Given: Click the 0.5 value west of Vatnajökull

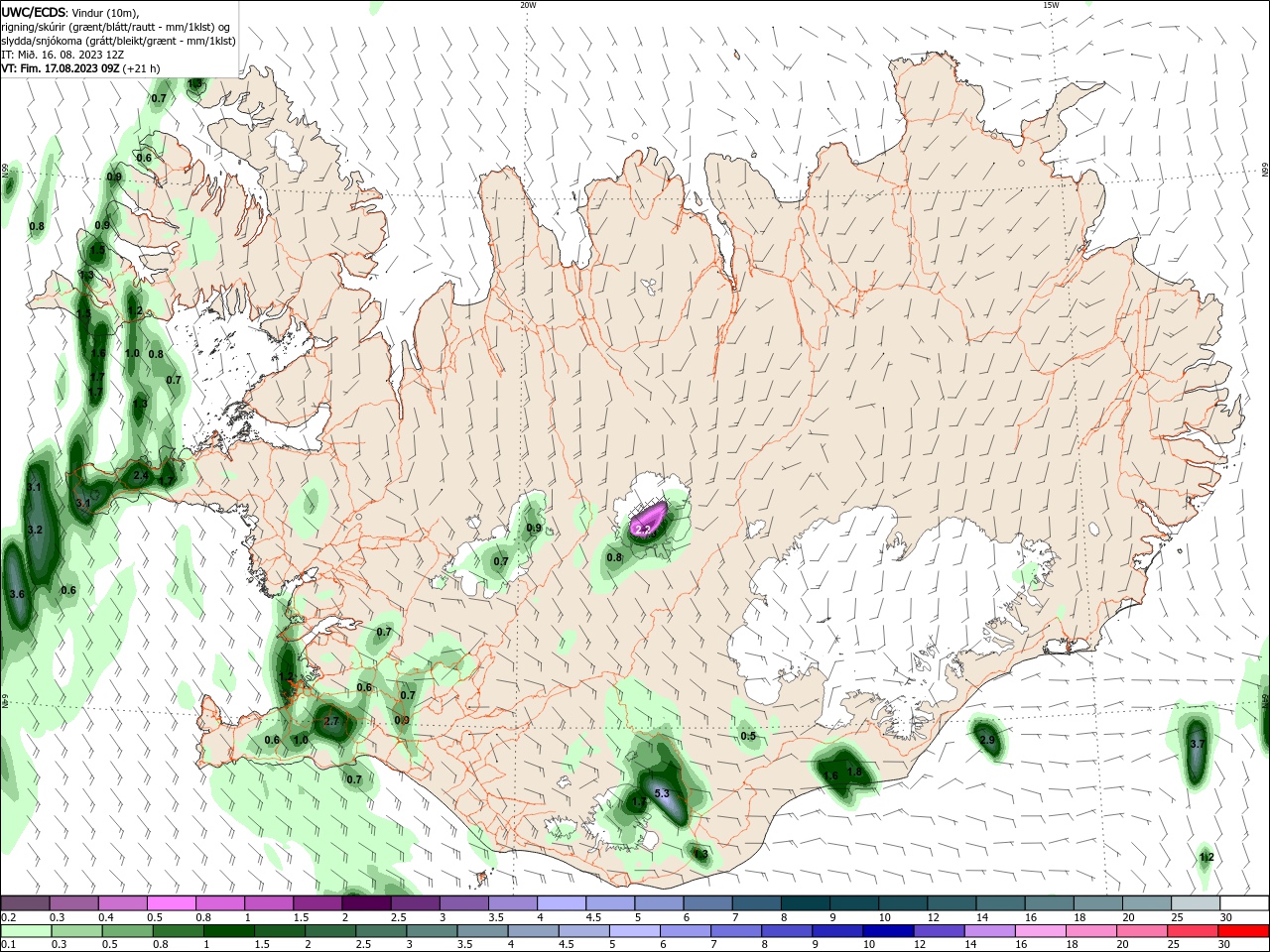Looking at the screenshot, I should [x=748, y=736].
